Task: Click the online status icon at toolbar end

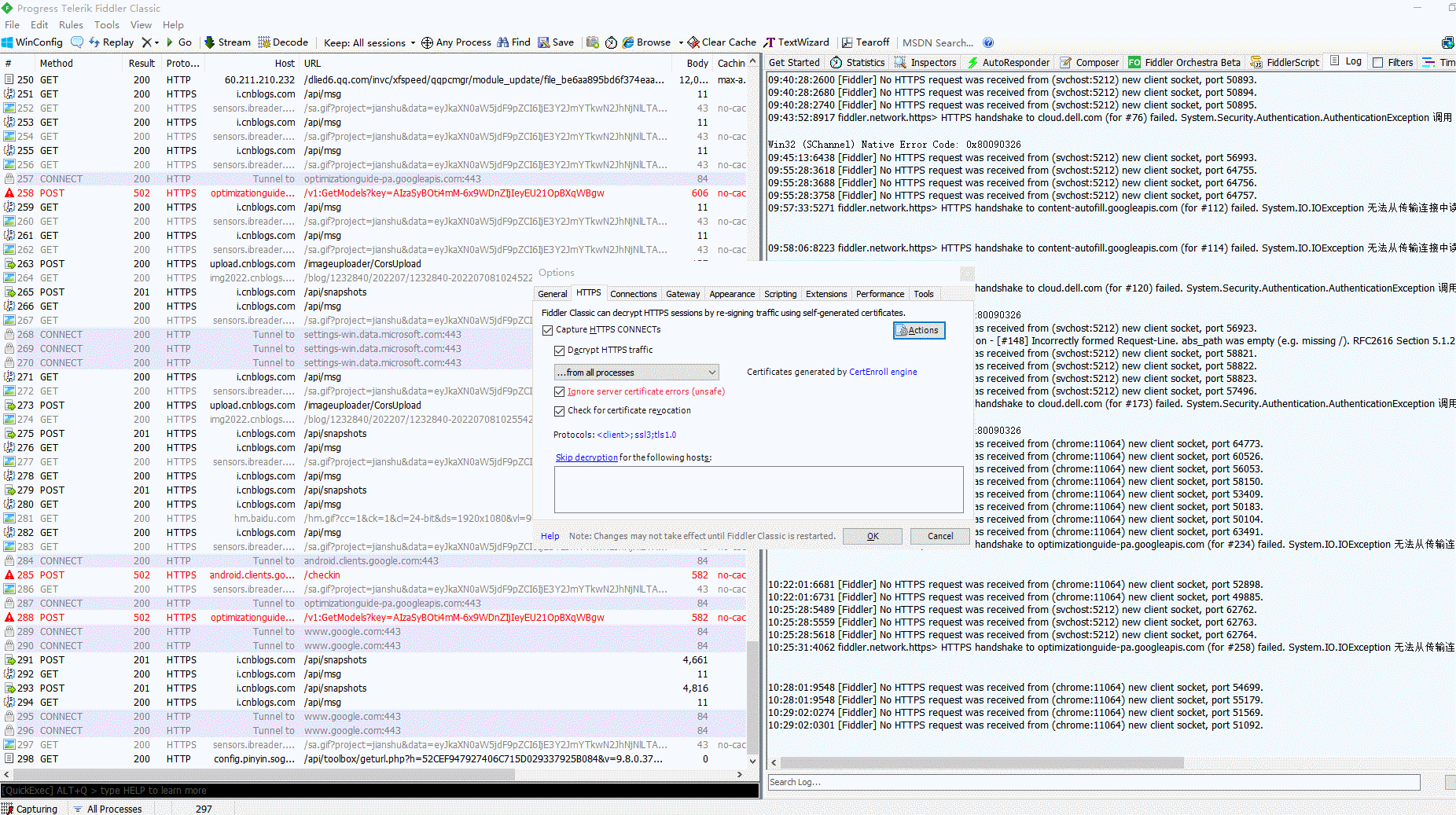Action: click(1447, 42)
